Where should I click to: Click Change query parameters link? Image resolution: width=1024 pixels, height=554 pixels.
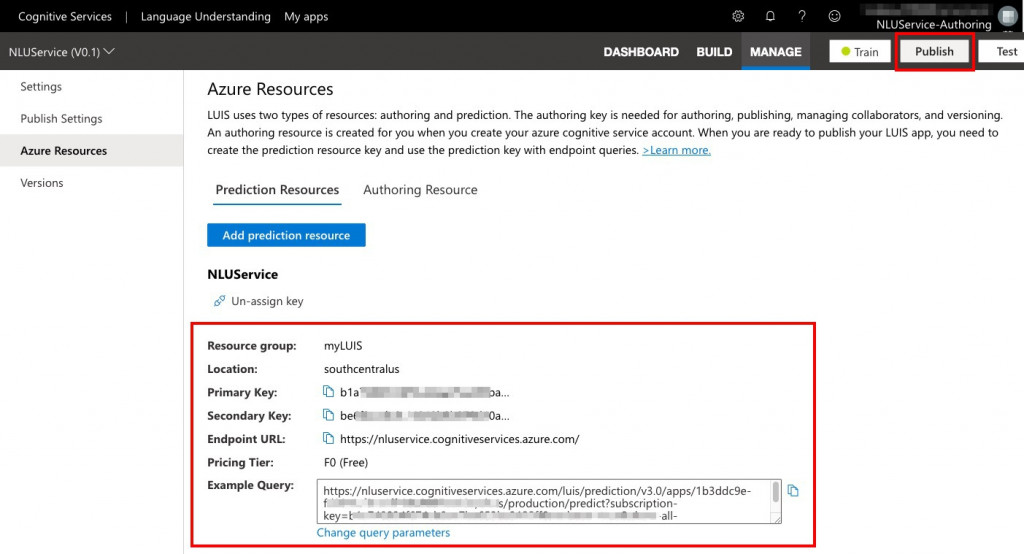pyautogui.click(x=383, y=532)
